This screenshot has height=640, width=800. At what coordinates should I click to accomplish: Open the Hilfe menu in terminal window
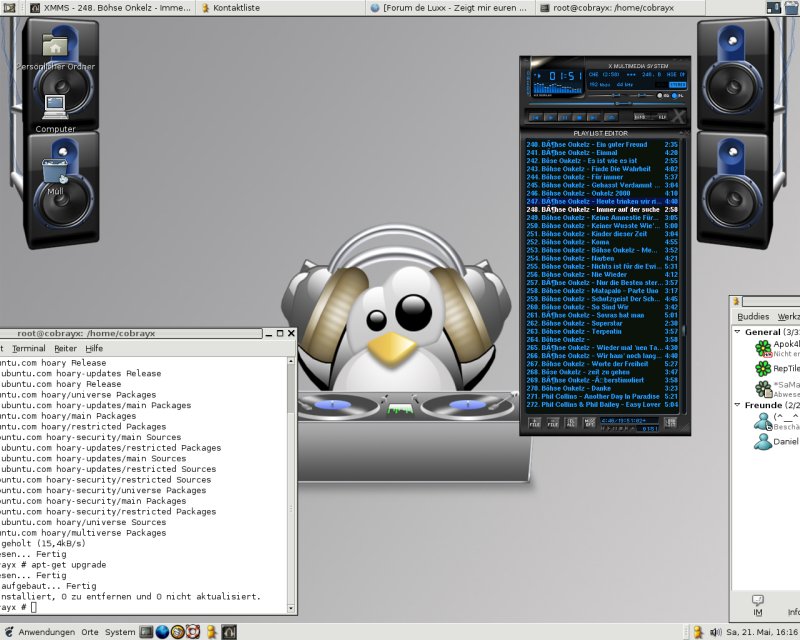[94, 348]
